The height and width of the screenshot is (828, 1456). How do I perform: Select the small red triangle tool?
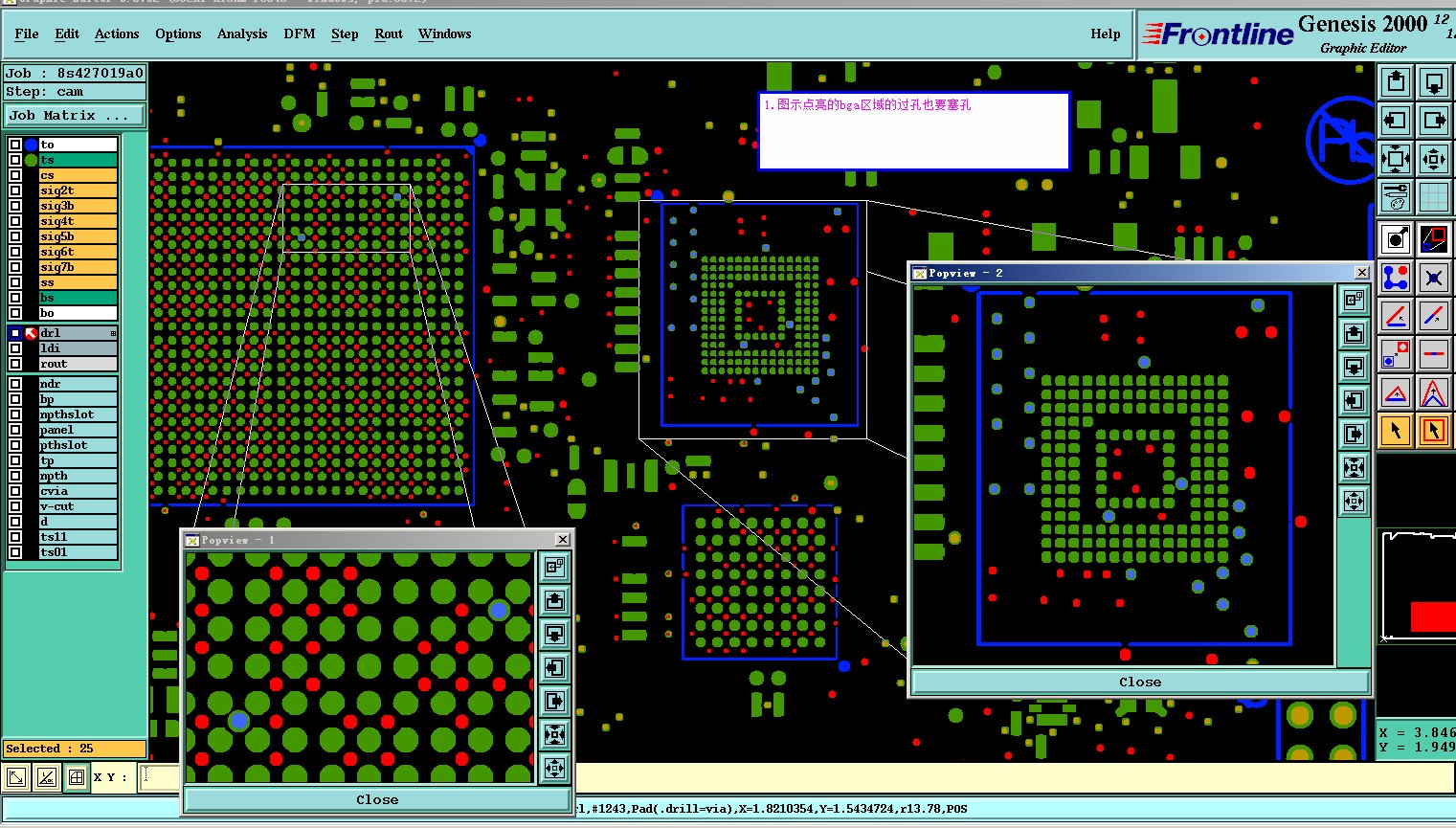tap(1396, 392)
